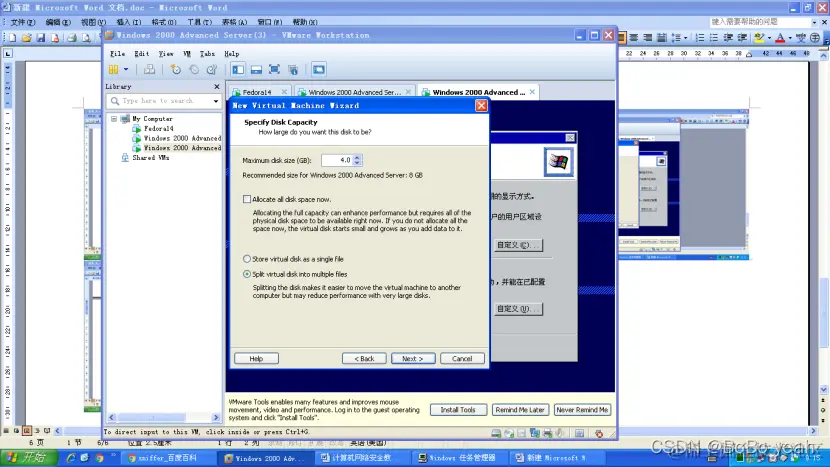The image size is (830, 467).
Task: Click the VMware pause (suspend) toolbar icon
Action: tap(113, 69)
